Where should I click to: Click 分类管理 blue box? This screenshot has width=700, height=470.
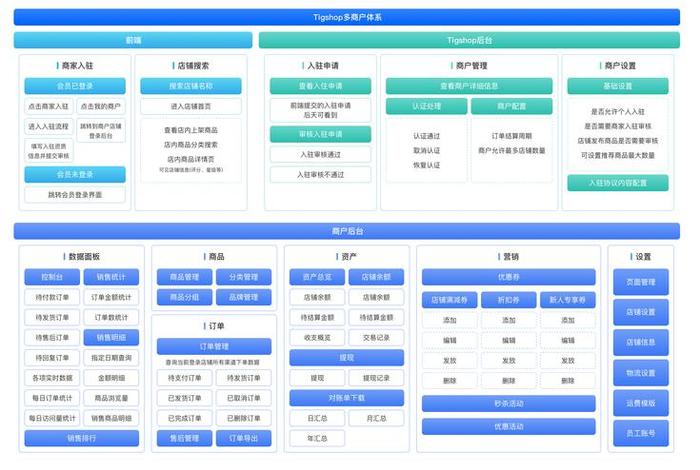[x=244, y=277]
